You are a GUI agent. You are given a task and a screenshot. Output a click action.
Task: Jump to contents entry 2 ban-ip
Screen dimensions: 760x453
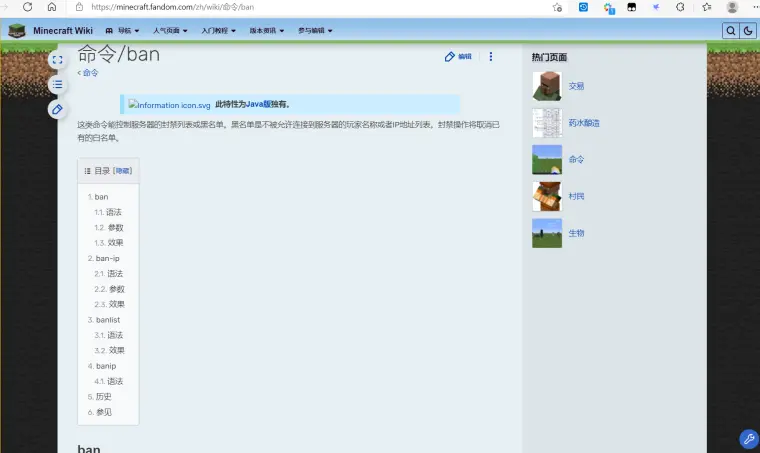tap(104, 258)
